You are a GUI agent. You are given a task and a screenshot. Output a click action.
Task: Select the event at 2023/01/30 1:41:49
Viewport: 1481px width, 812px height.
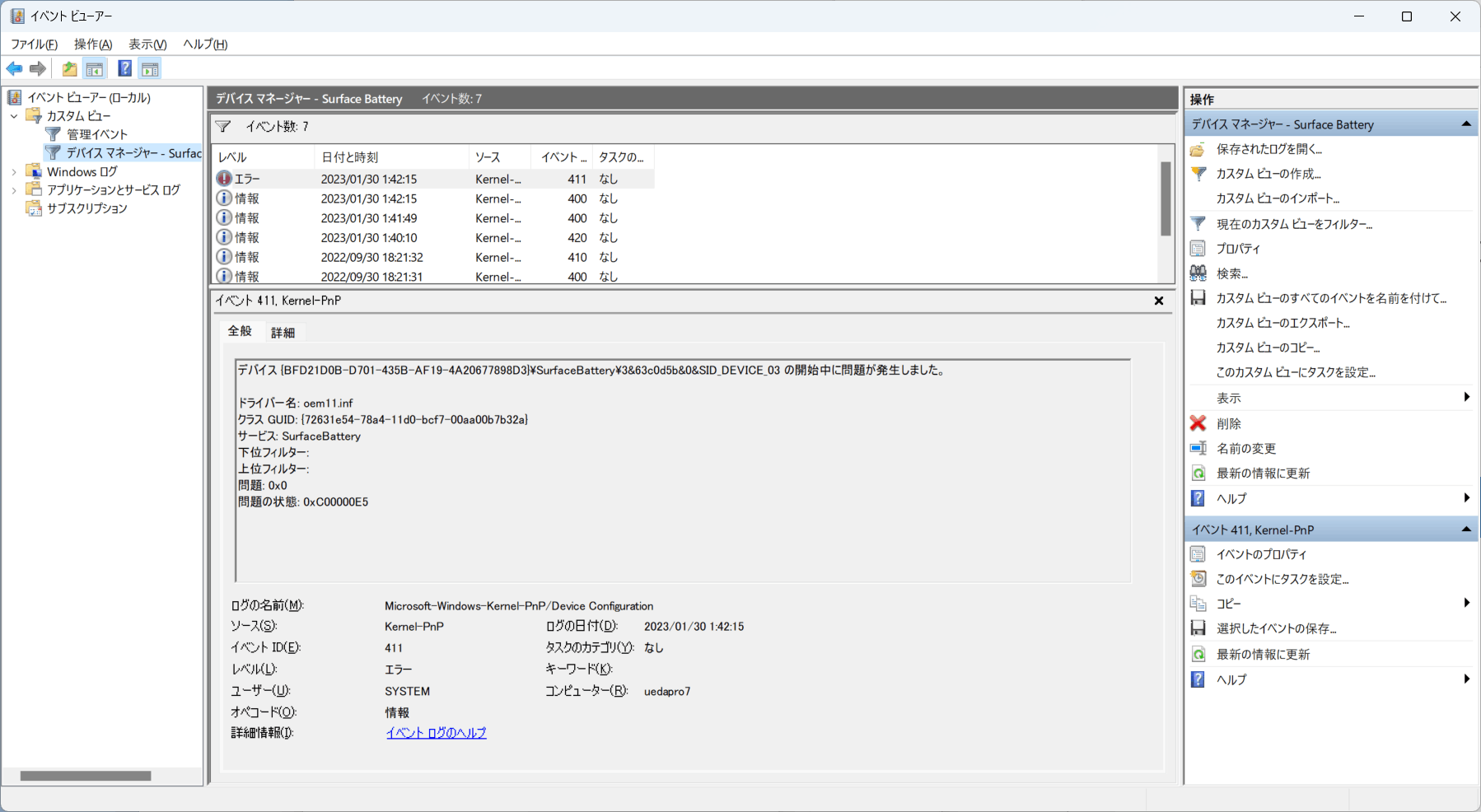(433, 218)
